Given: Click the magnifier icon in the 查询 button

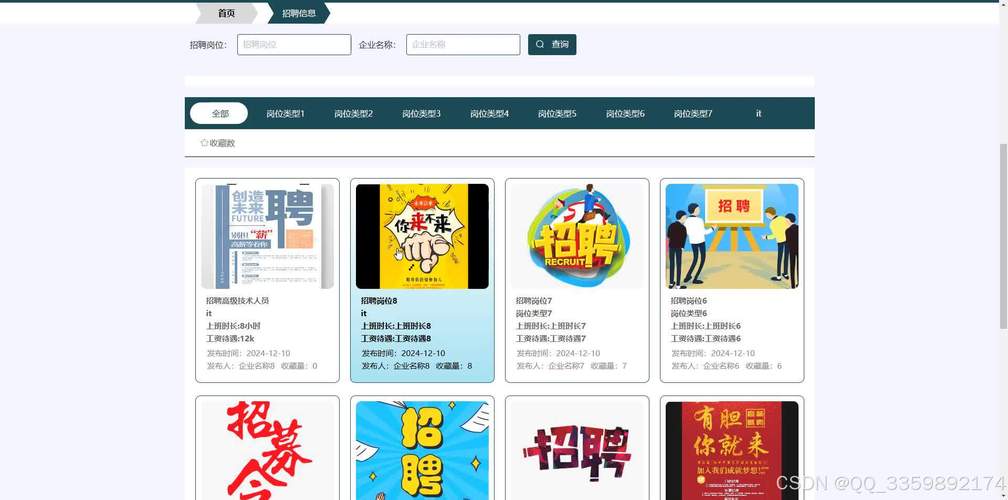Looking at the screenshot, I should point(540,45).
